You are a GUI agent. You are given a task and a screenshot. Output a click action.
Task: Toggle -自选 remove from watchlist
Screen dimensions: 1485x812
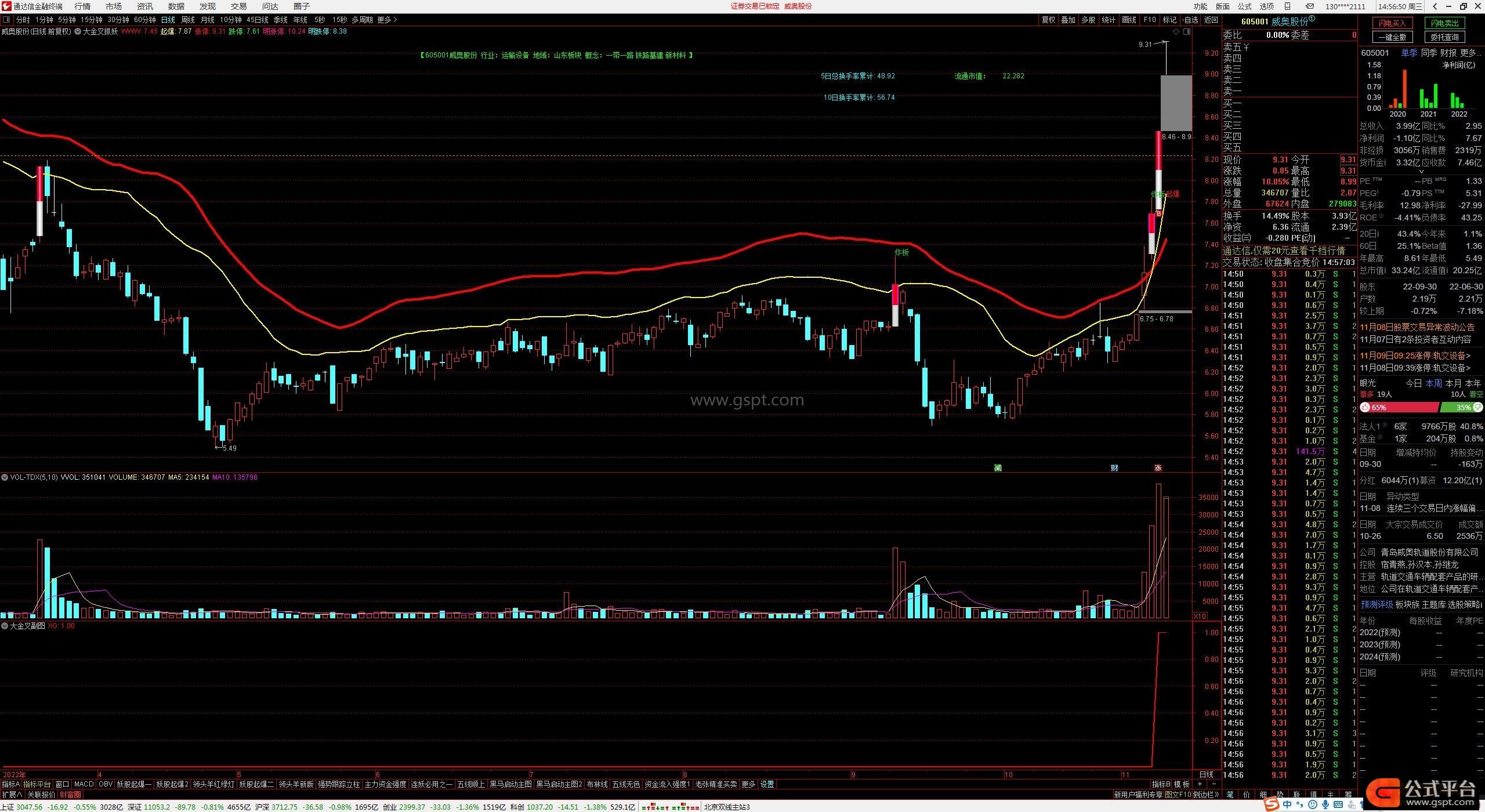pos(1190,20)
